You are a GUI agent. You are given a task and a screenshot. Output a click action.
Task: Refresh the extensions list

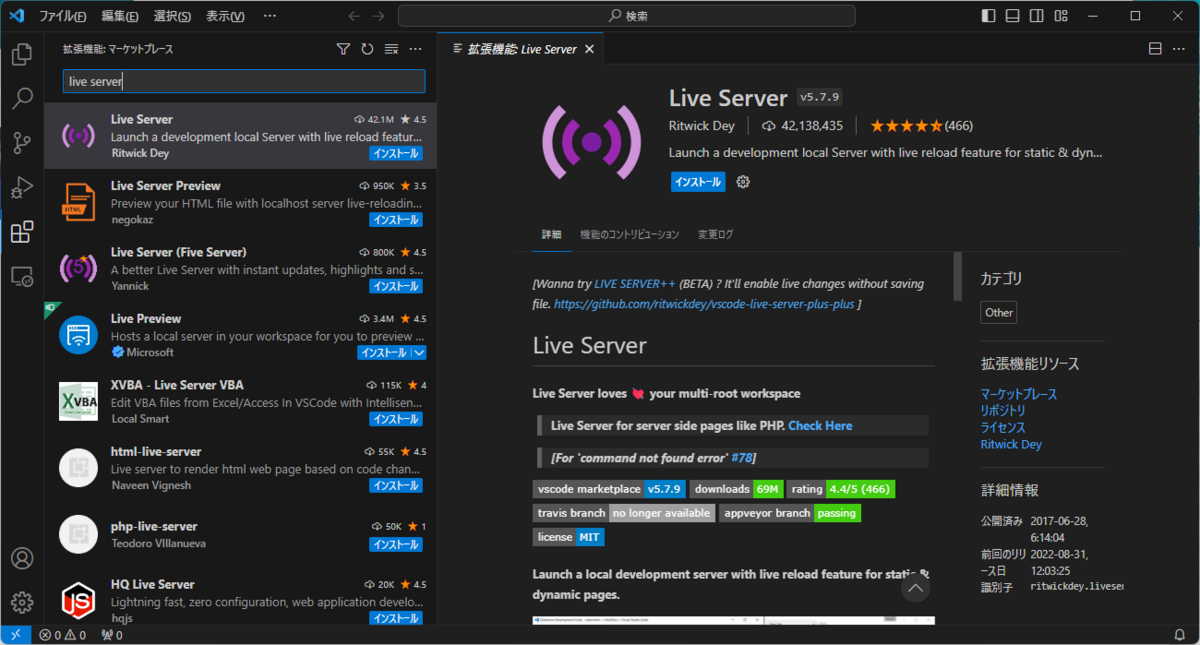[367, 49]
